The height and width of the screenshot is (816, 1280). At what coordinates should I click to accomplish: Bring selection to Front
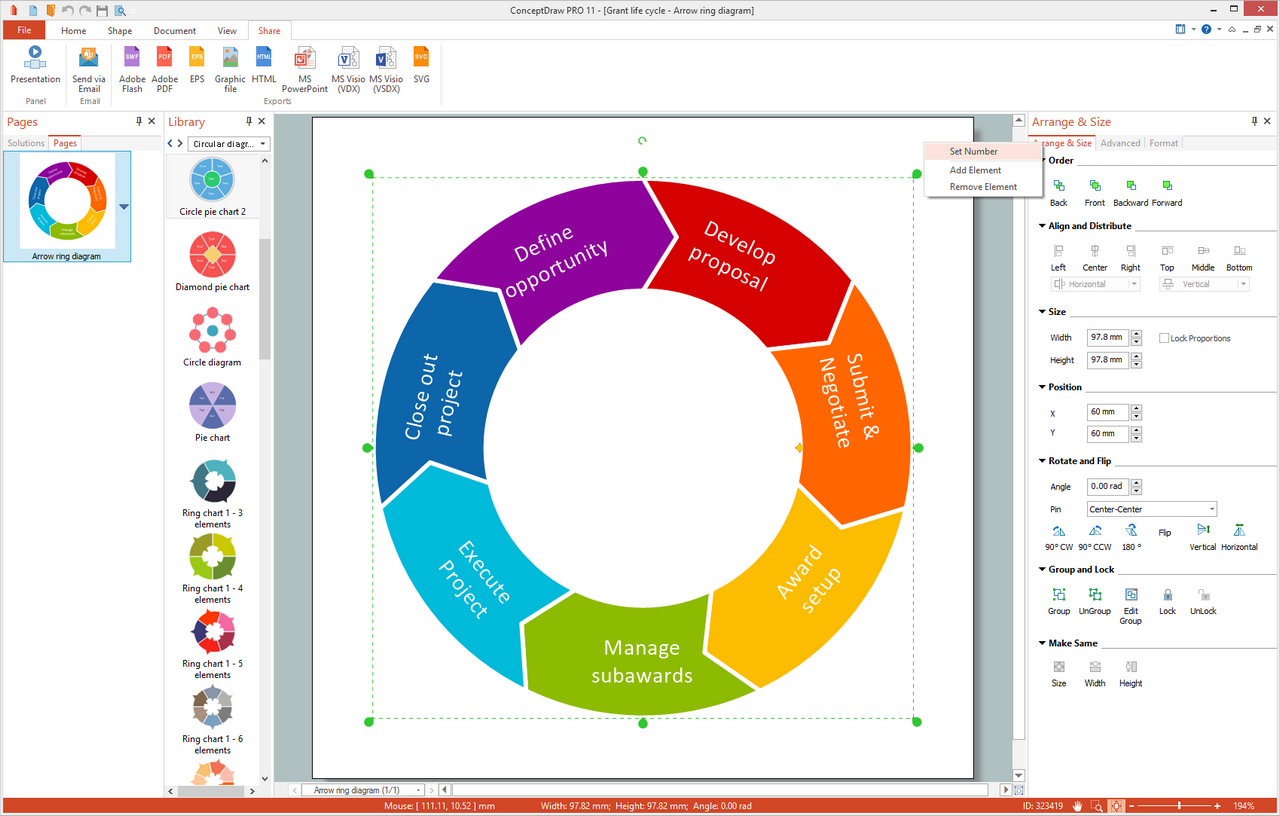1095,192
